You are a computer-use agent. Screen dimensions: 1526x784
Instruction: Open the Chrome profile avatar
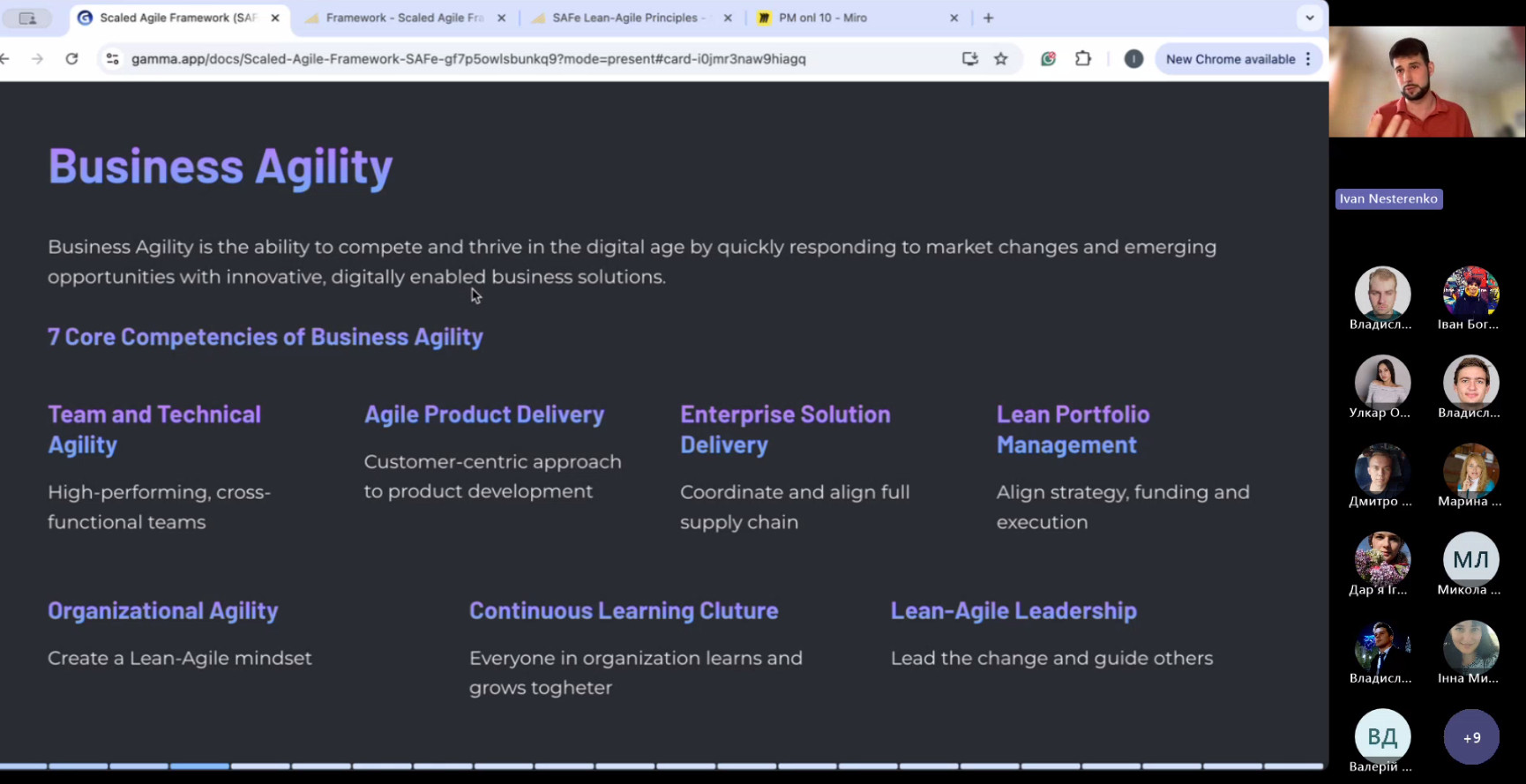click(1133, 59)
